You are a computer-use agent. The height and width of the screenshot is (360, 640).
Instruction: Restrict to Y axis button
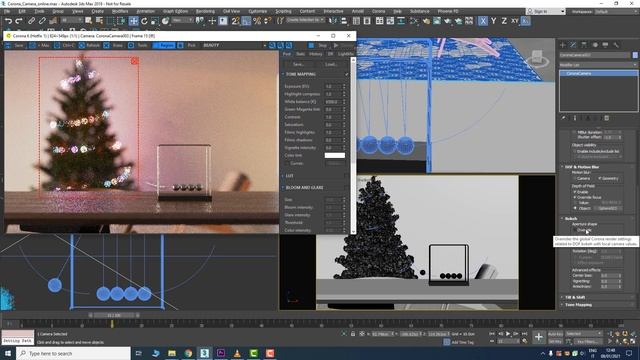click(493, 21)
